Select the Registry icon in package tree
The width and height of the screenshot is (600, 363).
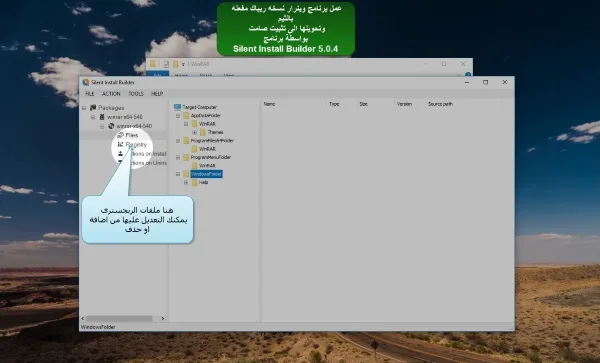(121, 145)
